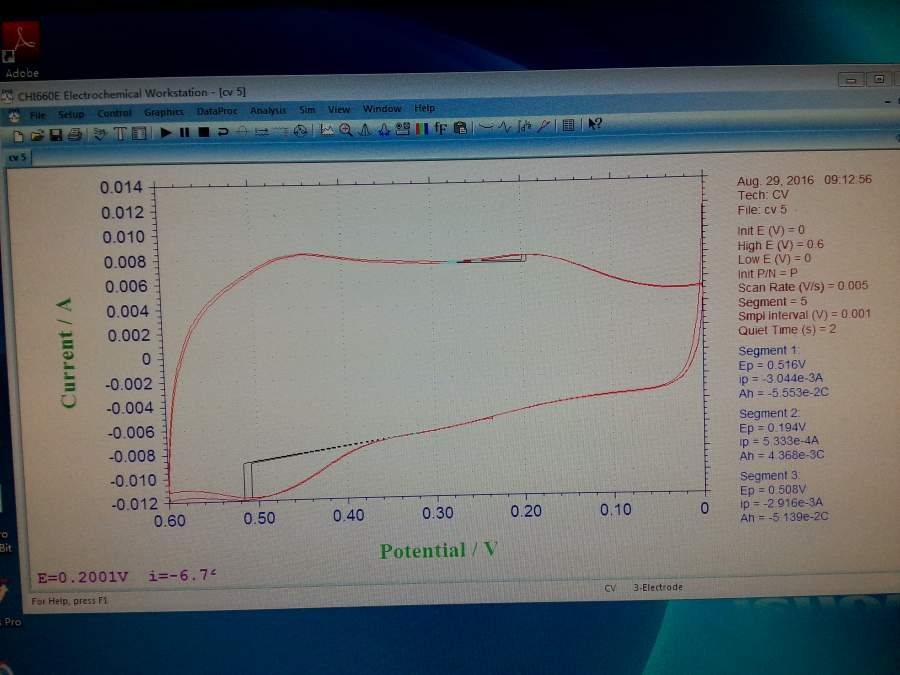Screen dimensions: 900x675
Task: Click the T parameters toolbar icon
Action: coord(119,134)
